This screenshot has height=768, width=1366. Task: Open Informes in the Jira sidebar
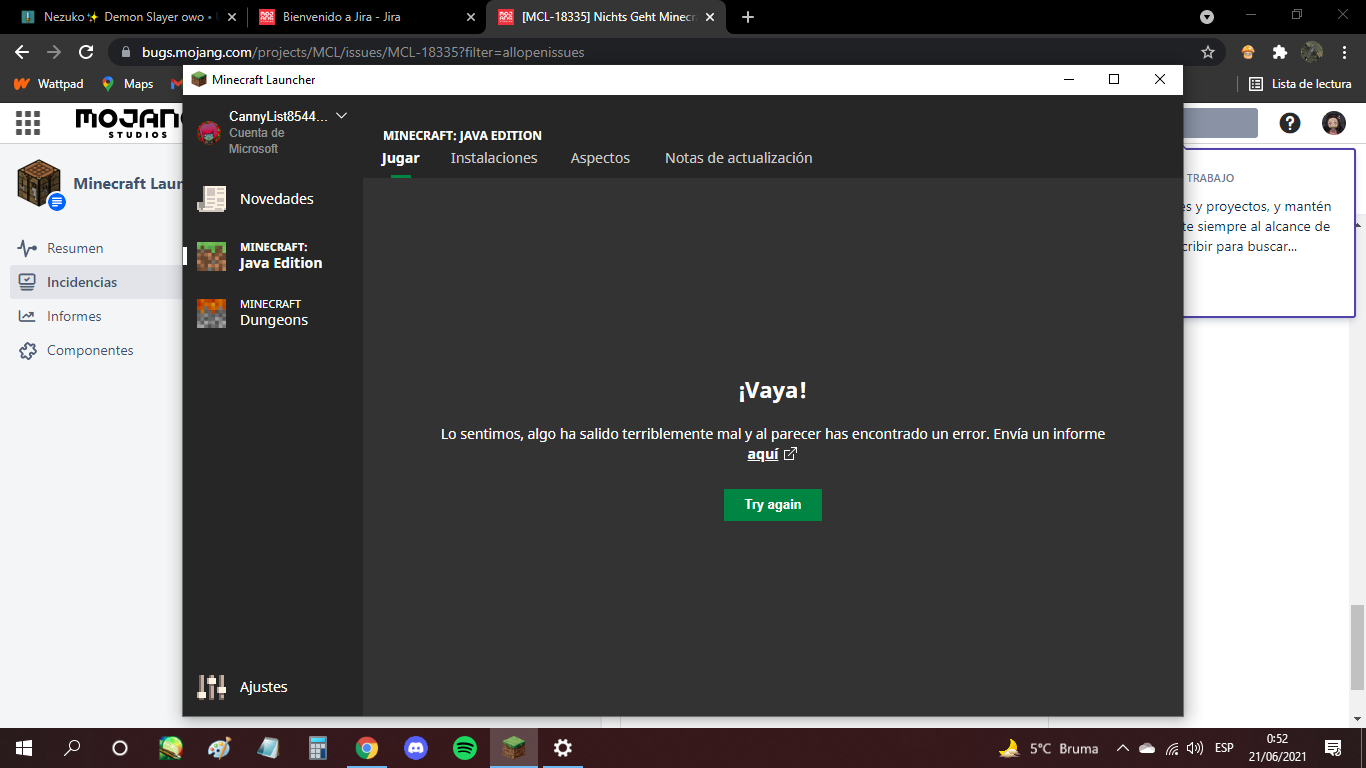coord(74,316)
